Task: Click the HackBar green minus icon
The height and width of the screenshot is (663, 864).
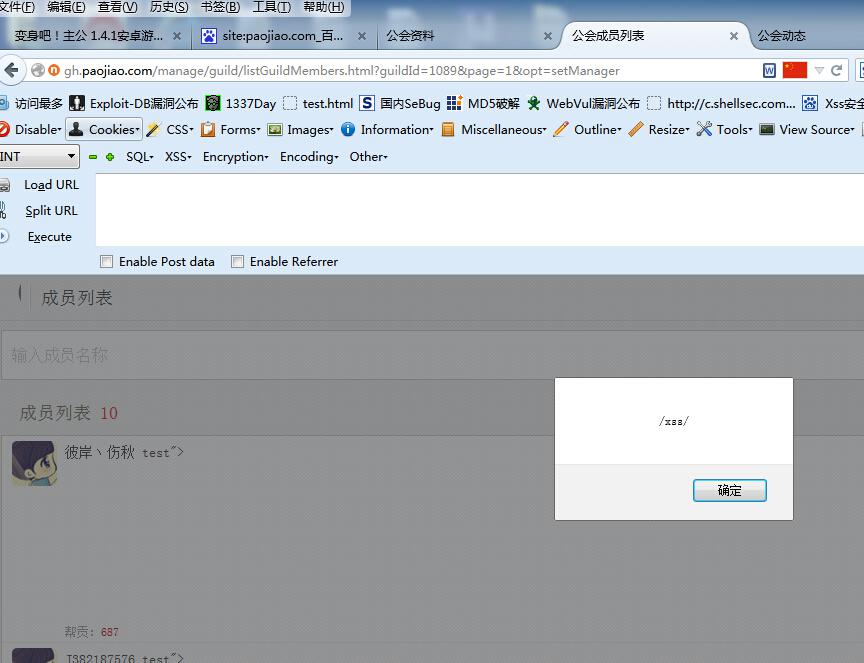Action: tap(93, 157)
